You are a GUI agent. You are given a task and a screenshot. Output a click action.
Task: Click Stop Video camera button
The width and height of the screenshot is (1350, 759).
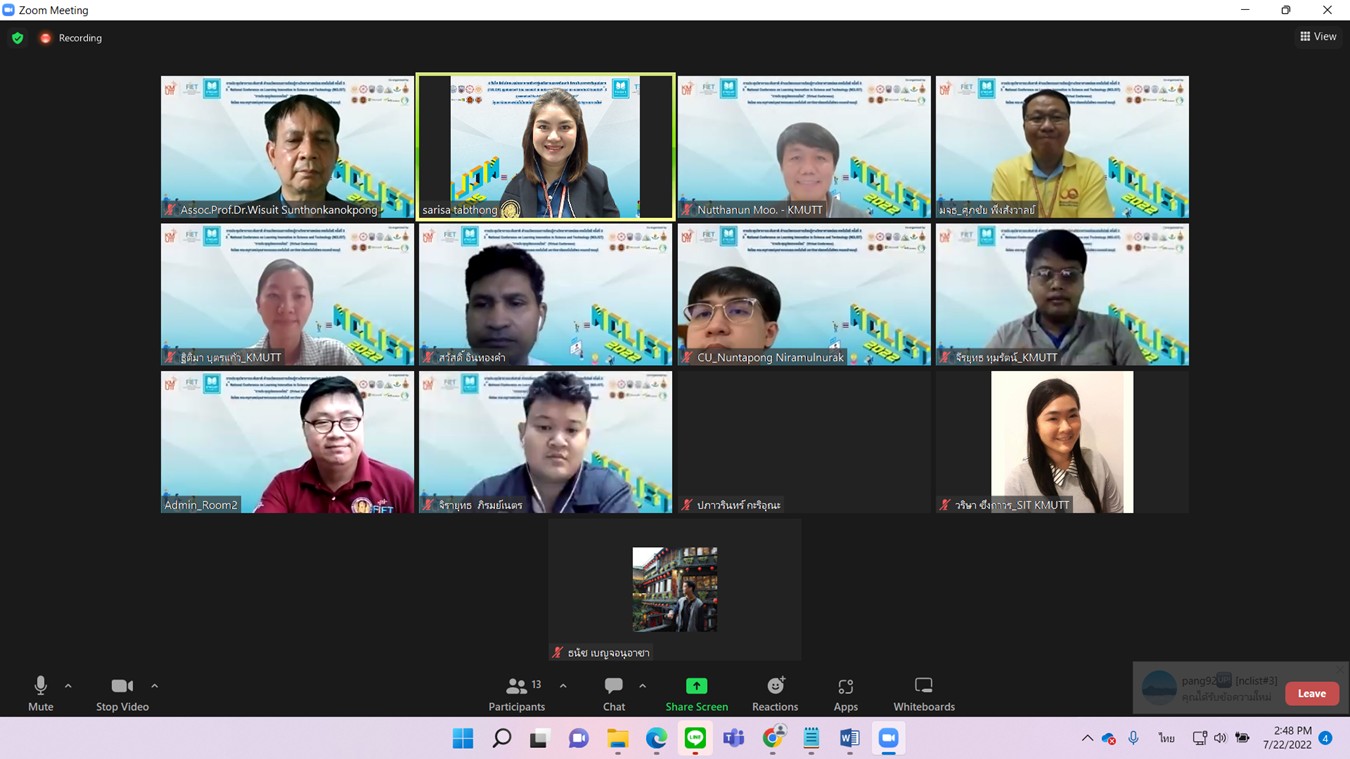[x=122, y=692]
